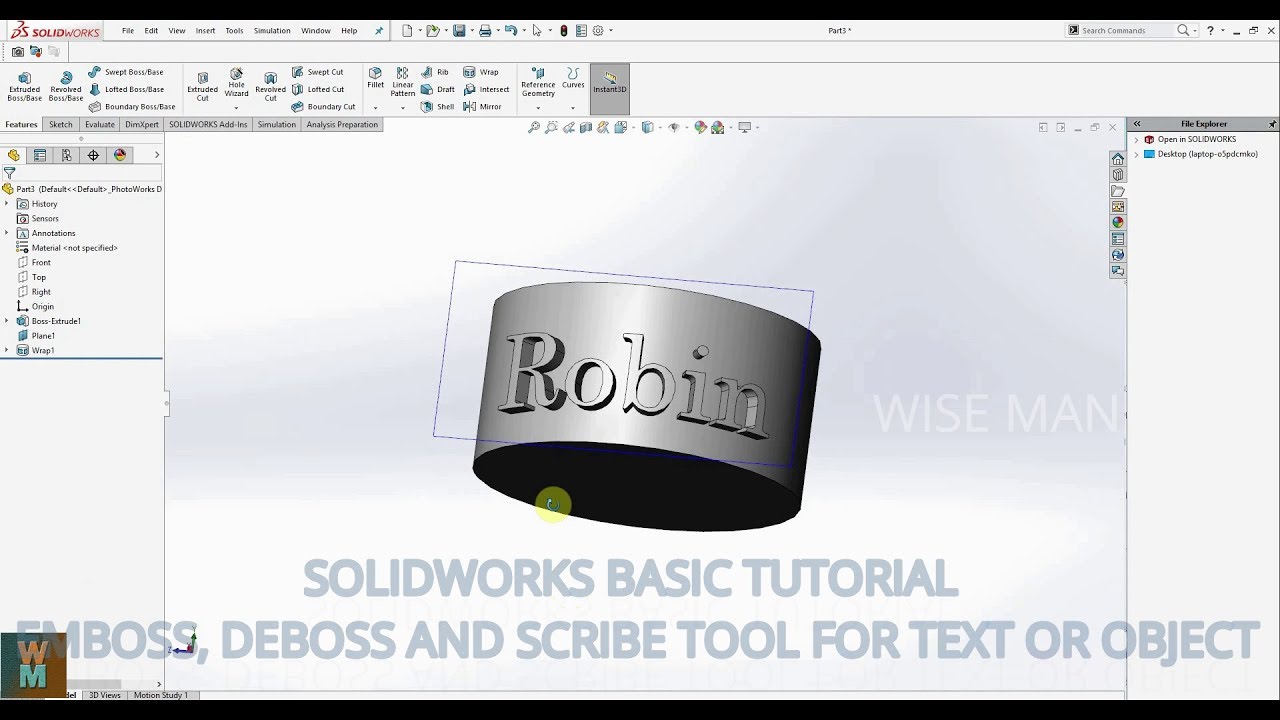Expand the History folder
This screenshot has width=1280, height=720.
pos(7,204)
